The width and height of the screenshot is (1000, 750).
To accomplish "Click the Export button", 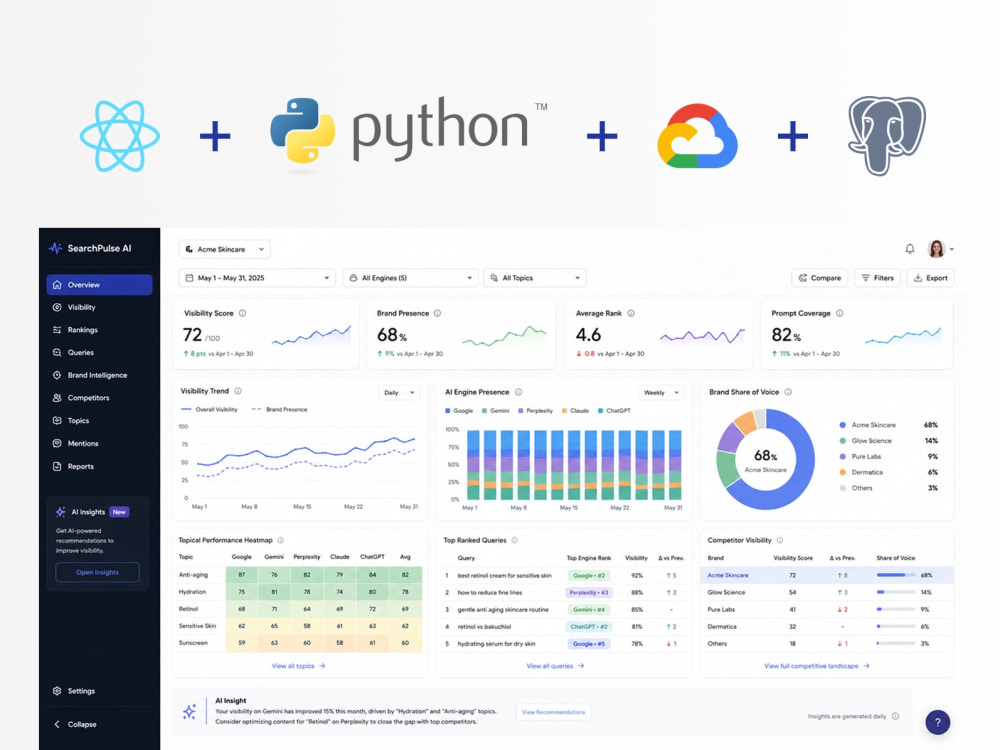I will pos(930,278).
